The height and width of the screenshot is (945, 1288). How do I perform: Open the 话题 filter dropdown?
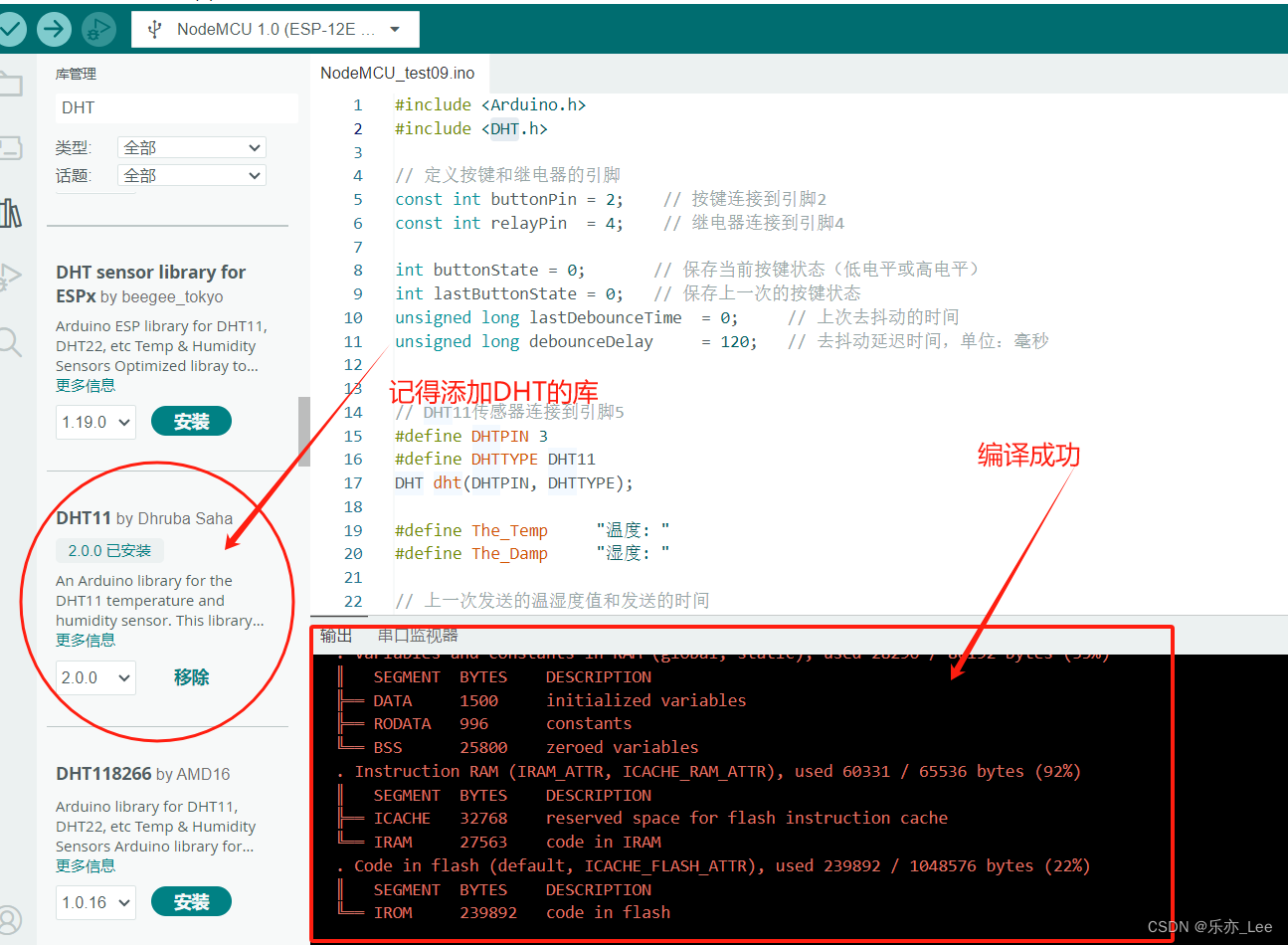(192, 175)
